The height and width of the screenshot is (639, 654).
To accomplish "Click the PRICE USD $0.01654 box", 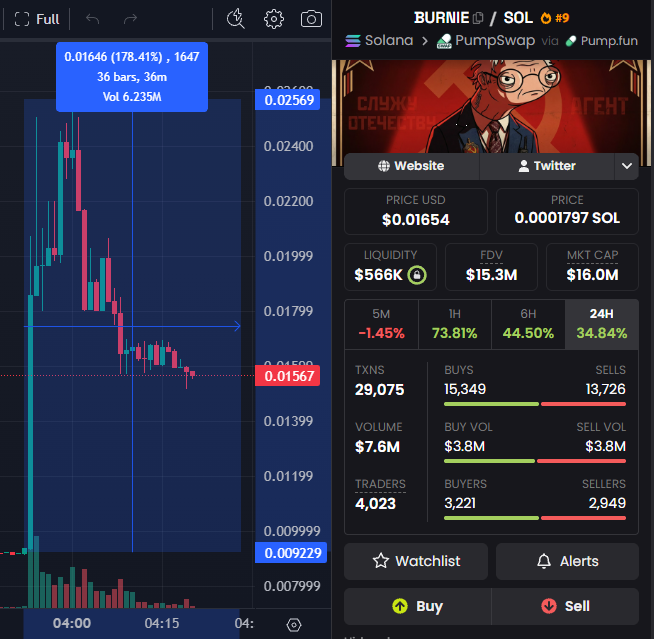I will coord(416,211).
